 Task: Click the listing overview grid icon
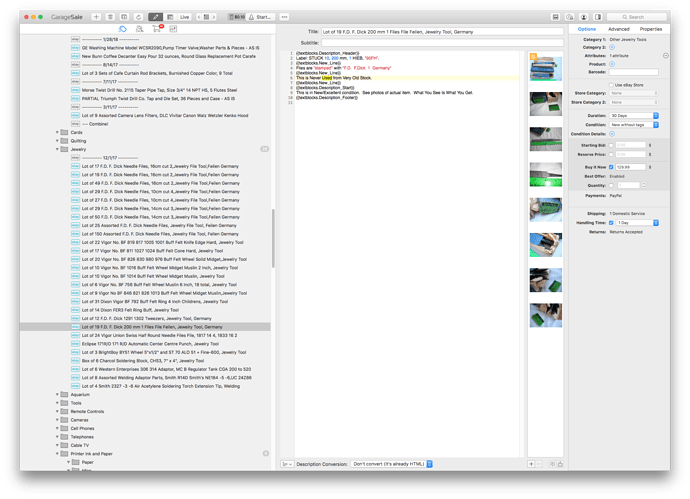(x=206, y=17)
